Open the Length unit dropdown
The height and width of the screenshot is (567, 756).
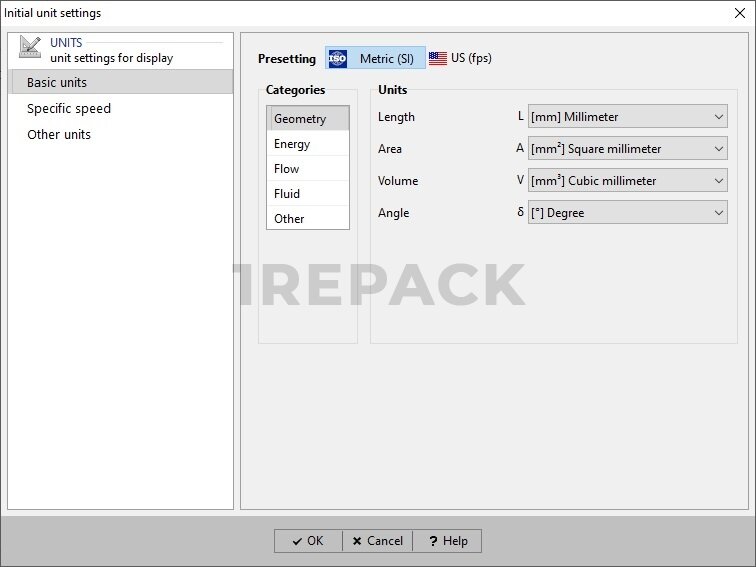[627, 117]
